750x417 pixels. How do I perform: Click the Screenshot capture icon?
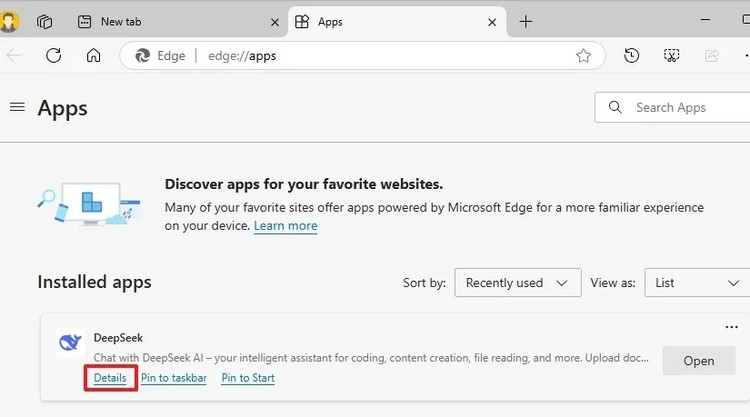[x=672, y=55]
